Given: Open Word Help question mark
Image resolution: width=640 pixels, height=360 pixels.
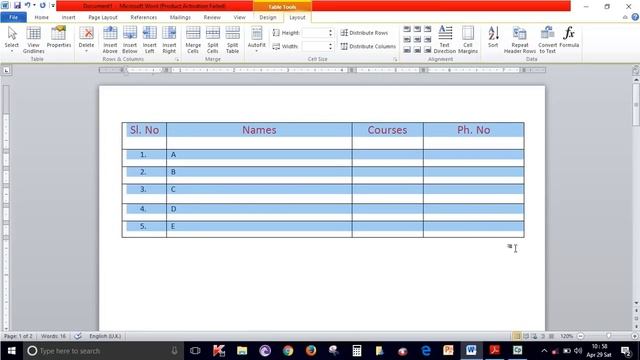Looking at the screenshot, I should click(x=635, y=17).
